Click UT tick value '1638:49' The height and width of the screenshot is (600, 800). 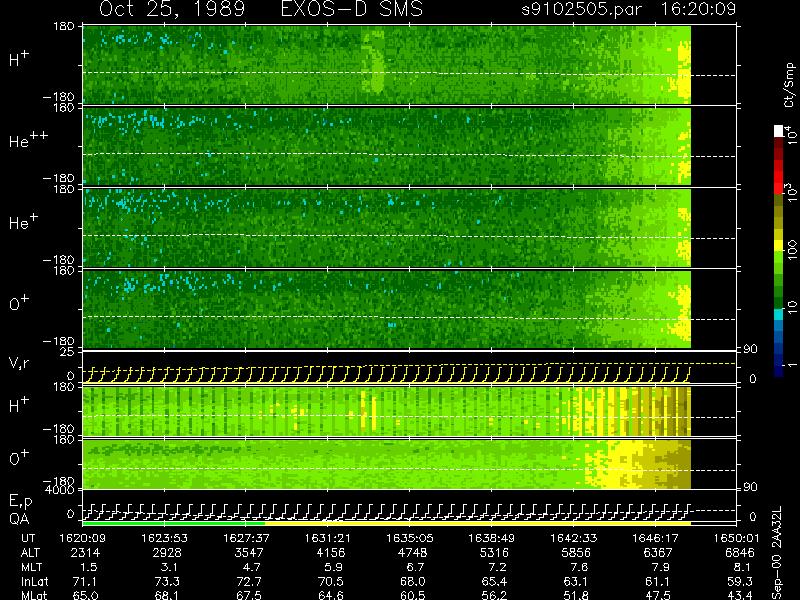[491, 538]
